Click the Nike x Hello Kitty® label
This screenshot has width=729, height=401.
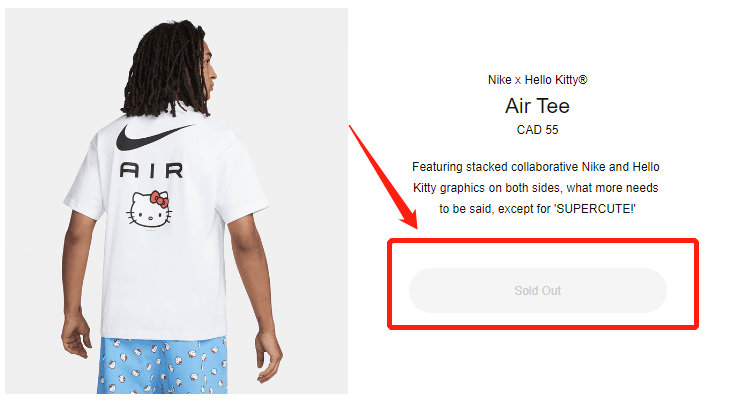pos(537,80)
